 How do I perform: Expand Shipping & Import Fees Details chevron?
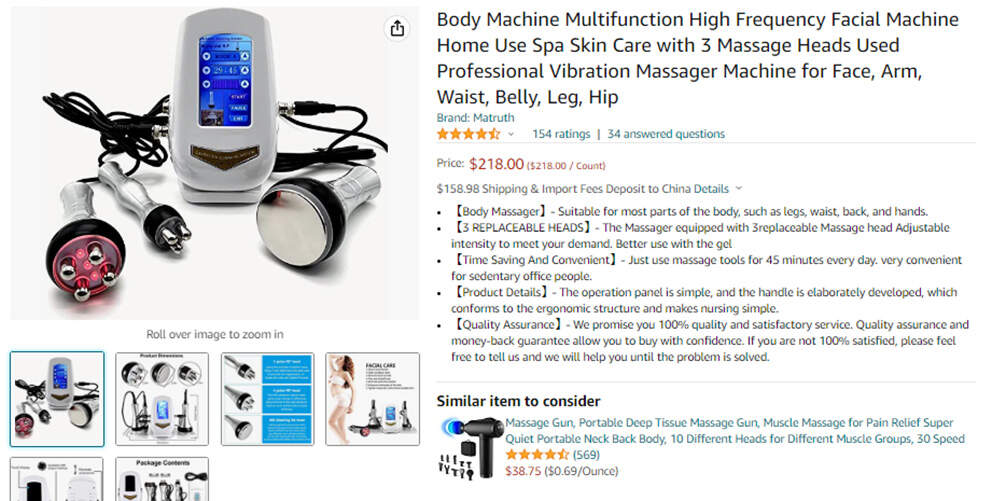(738, 189)
